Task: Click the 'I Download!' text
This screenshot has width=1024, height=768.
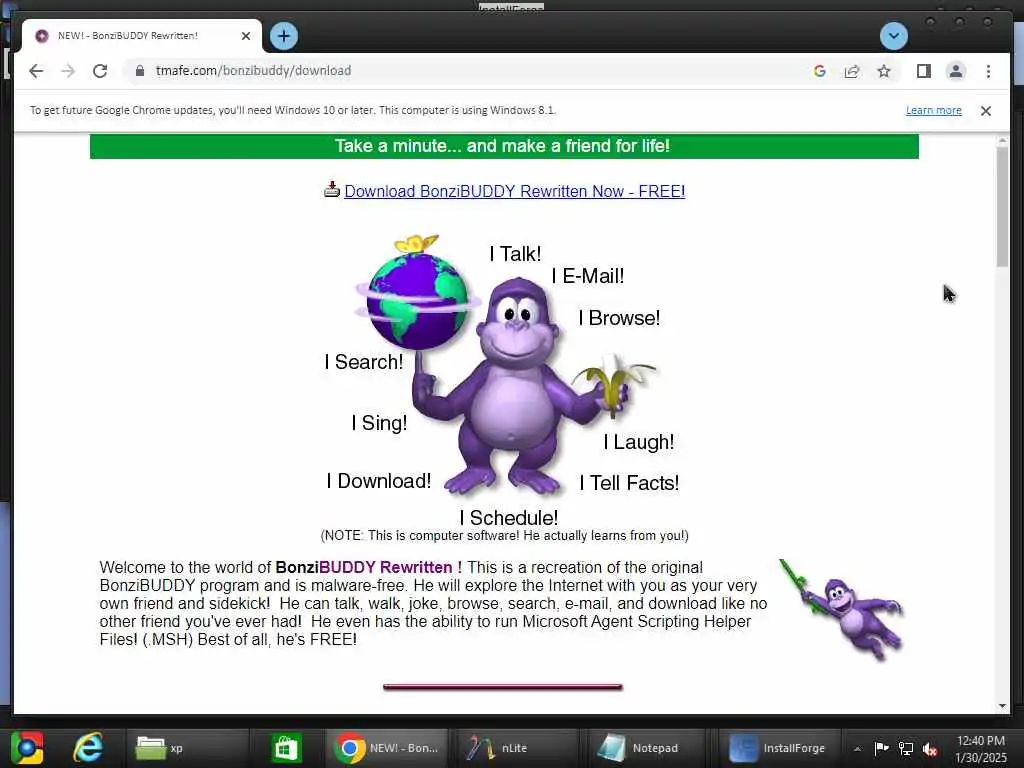Action: click(379, 481)
